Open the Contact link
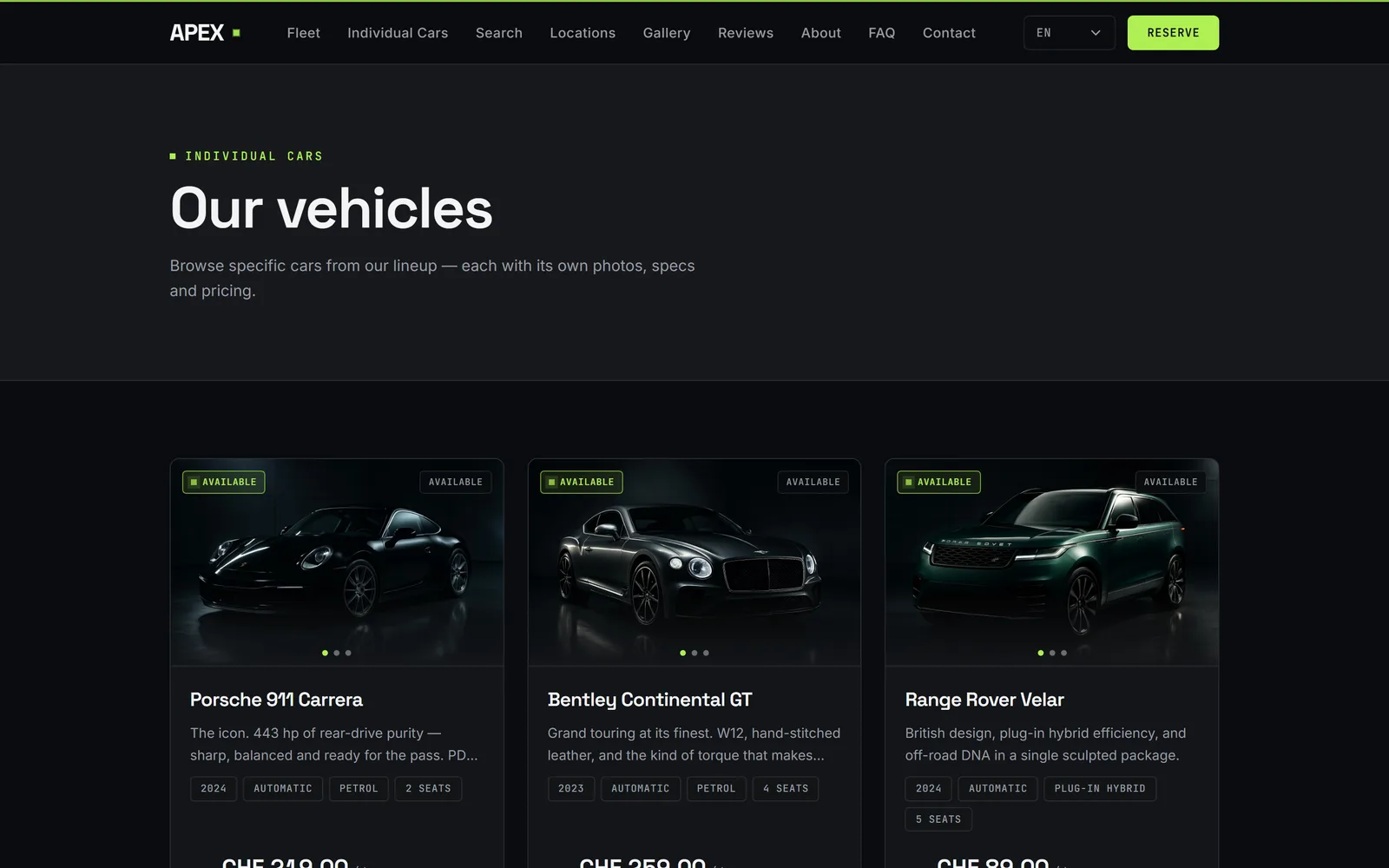This screenshot has width=1389, height=868. click(x=949, y=33)
